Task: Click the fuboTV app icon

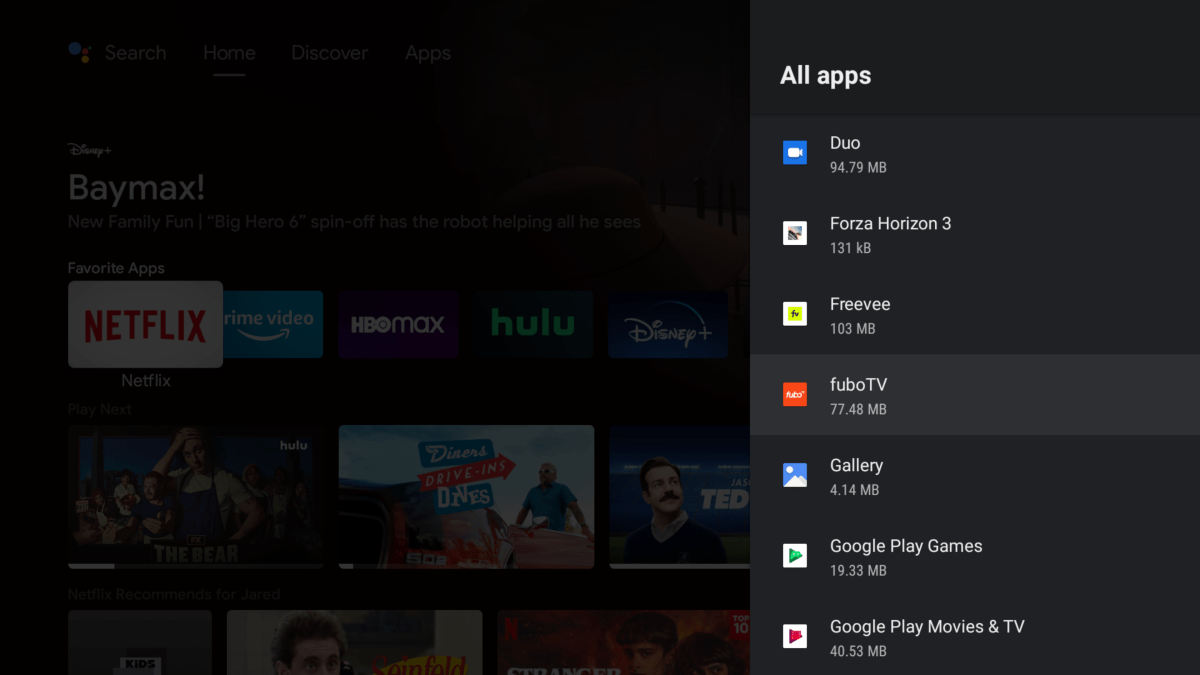Action: click(x=795, y=395)
